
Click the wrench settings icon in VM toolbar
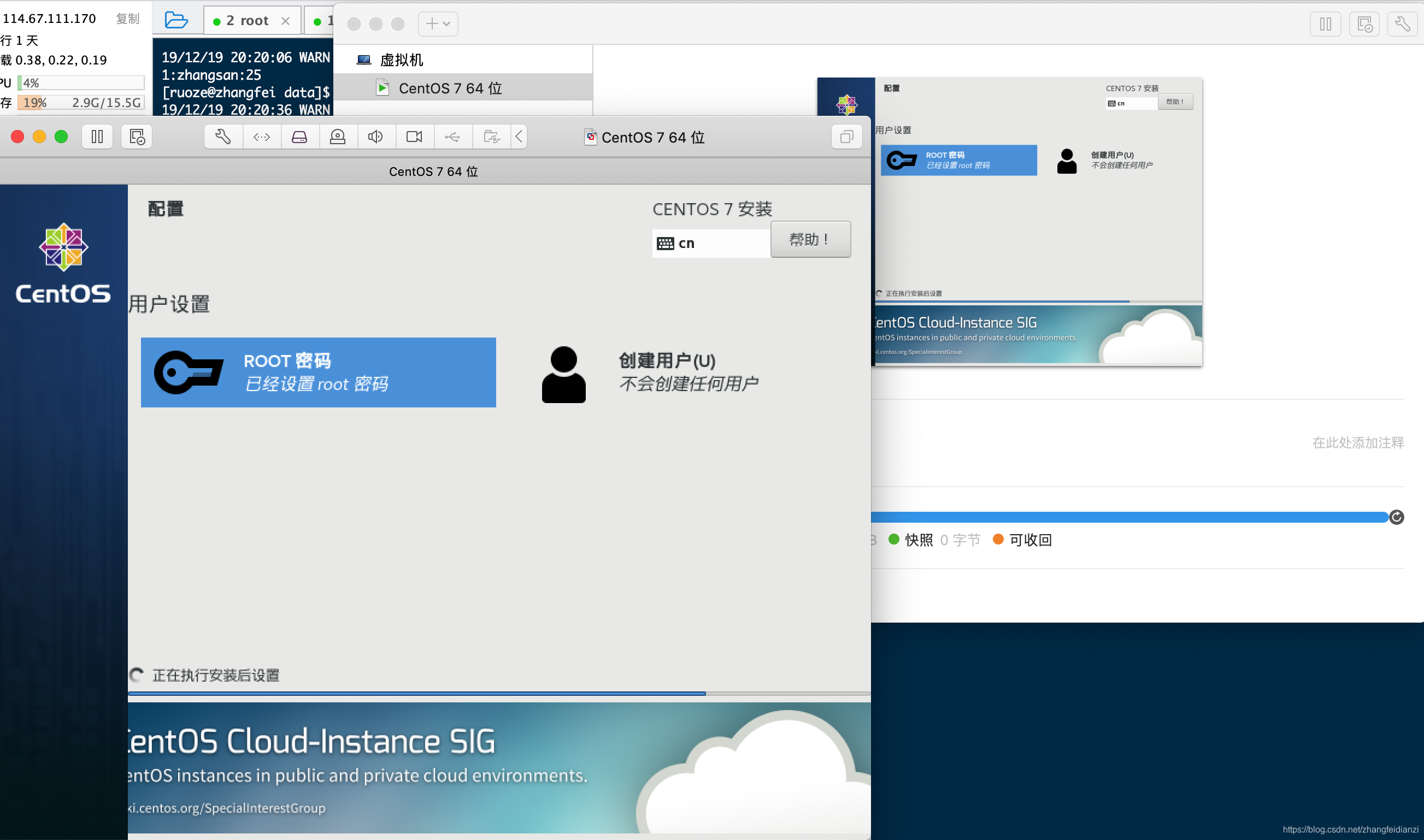223,137
